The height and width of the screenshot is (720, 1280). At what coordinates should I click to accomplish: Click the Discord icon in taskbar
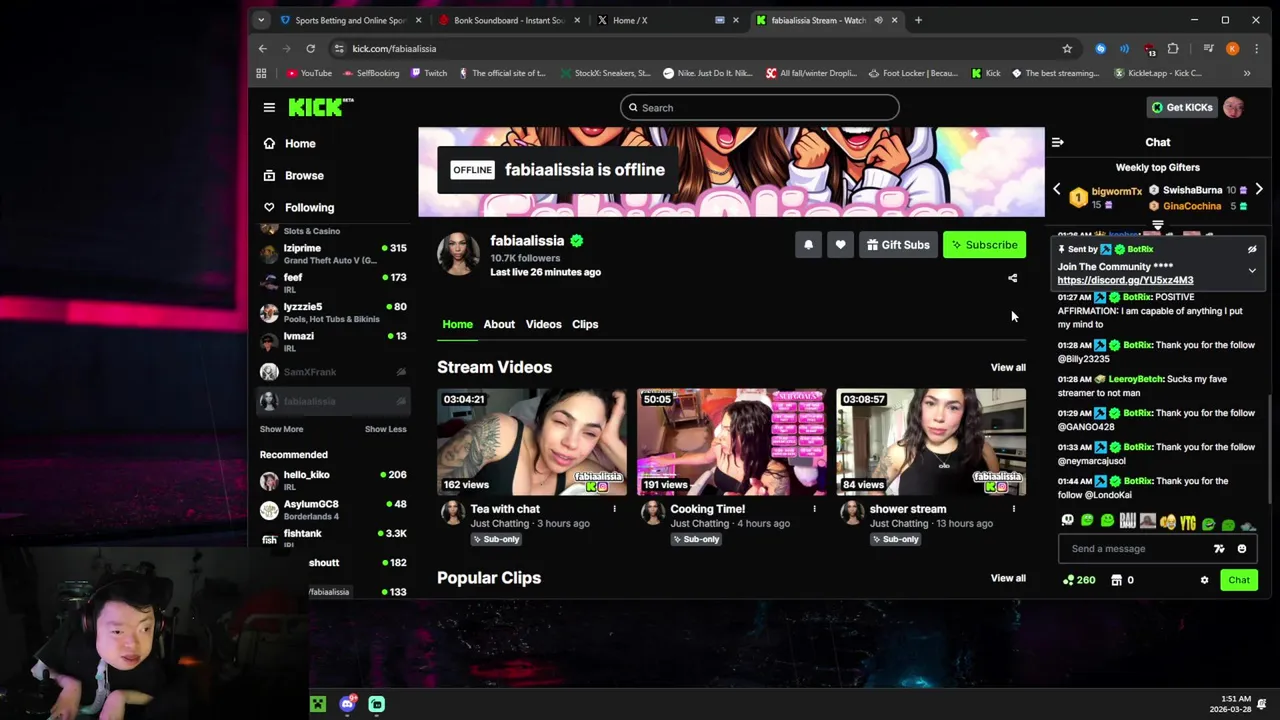(347, 704)
